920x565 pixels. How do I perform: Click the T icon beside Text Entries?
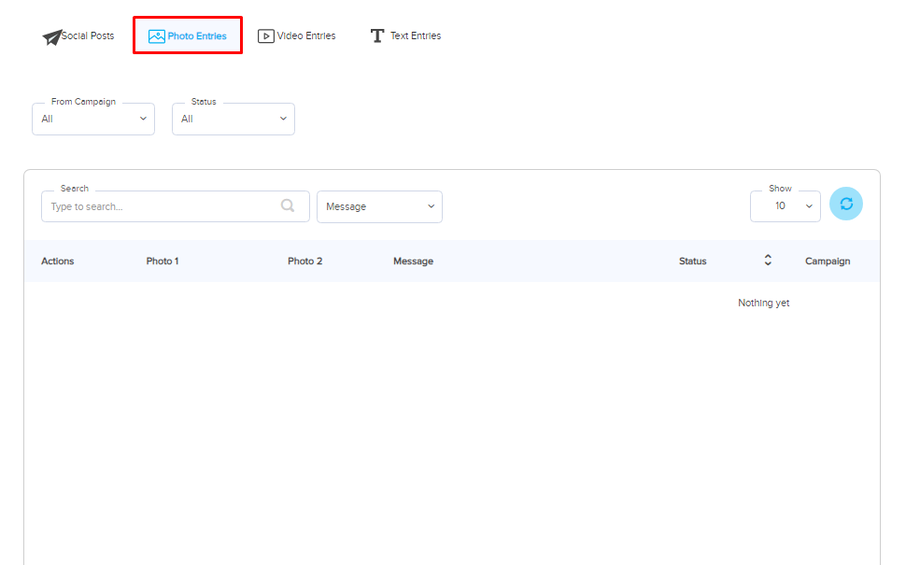tap(377, 36)
